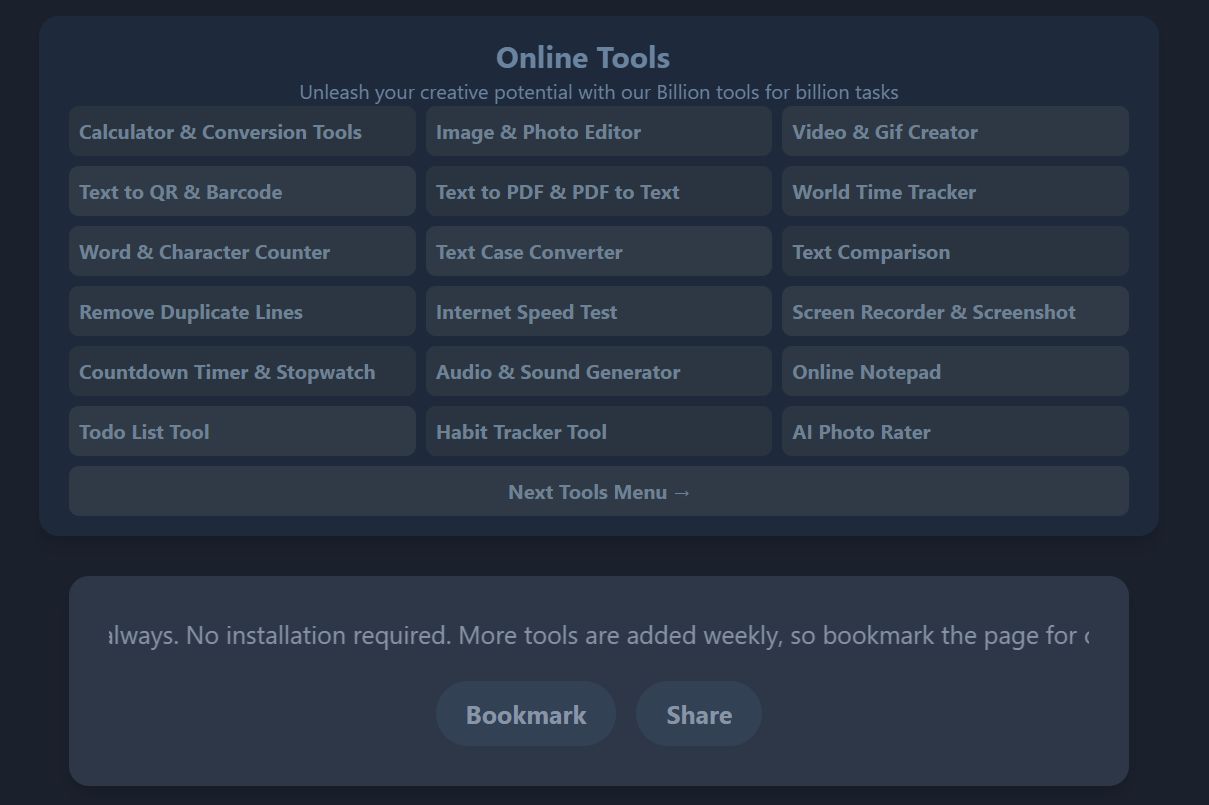Open Video & Gif Creator
This screenshot has height=805, width=1209.
954,132
